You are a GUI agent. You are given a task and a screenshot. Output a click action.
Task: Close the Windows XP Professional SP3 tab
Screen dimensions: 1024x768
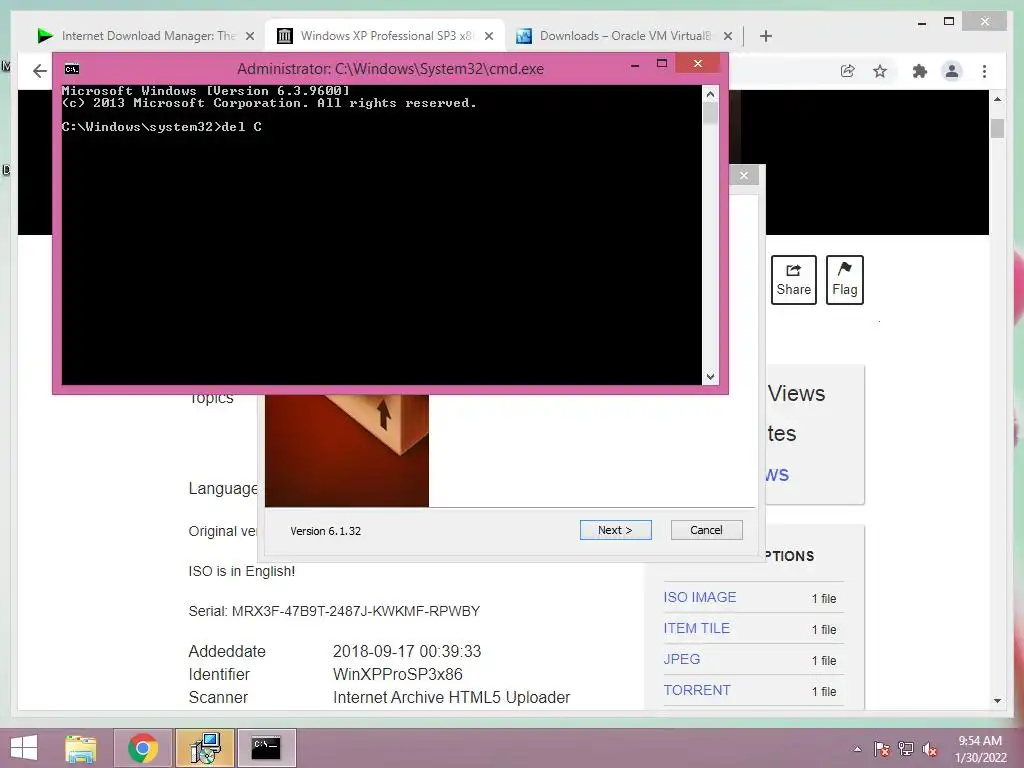coord(488,36)
